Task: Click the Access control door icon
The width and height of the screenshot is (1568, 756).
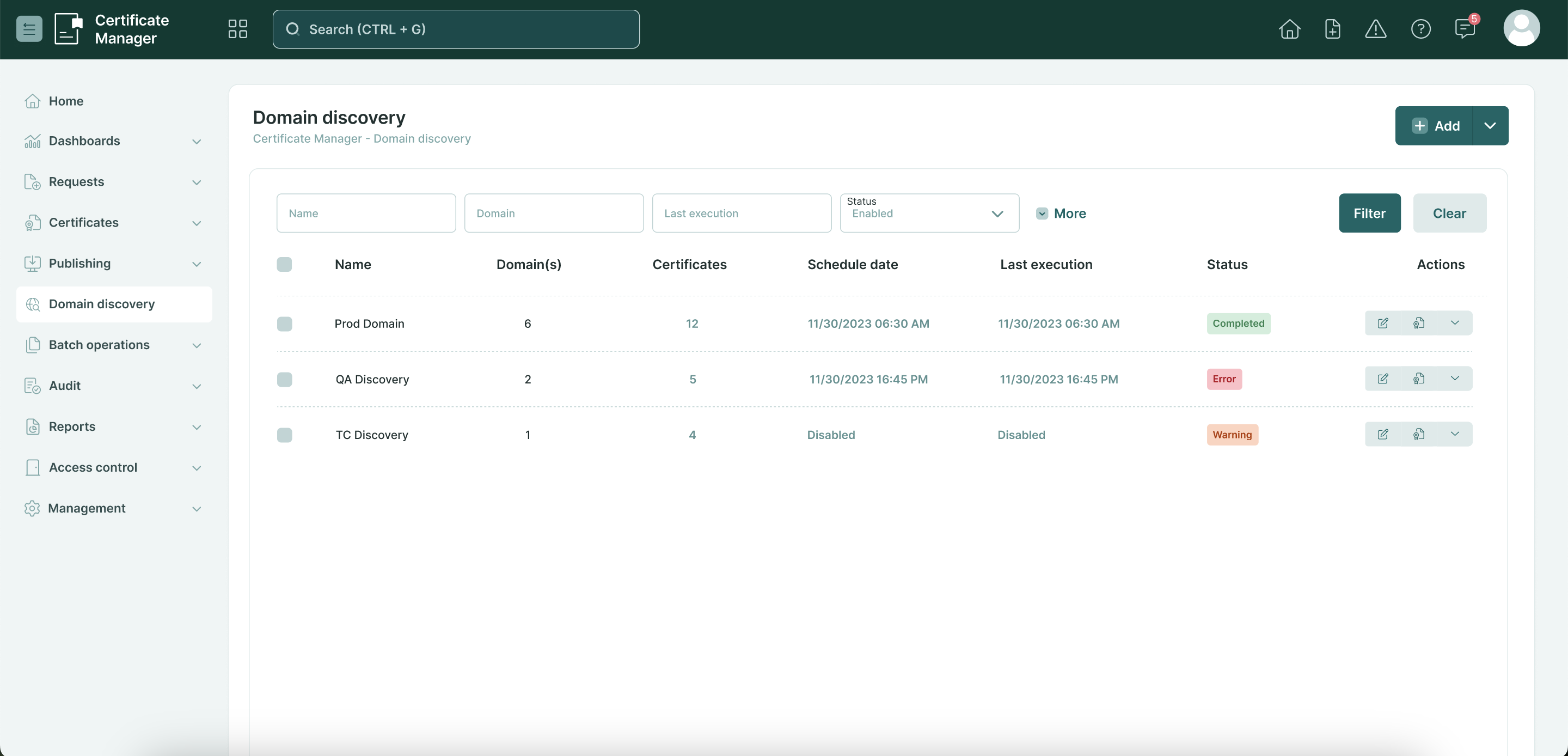Action: pyautogui.click(x=32, y=467)
